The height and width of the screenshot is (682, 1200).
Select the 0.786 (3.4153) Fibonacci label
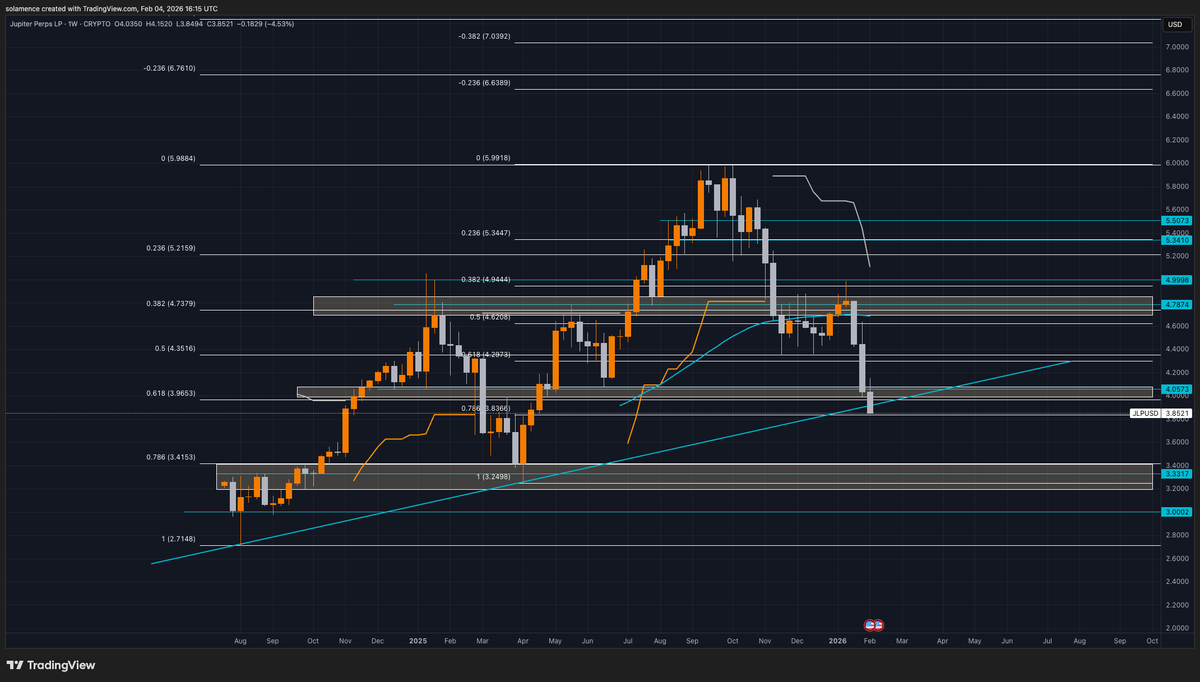click(x=171, y=457)
